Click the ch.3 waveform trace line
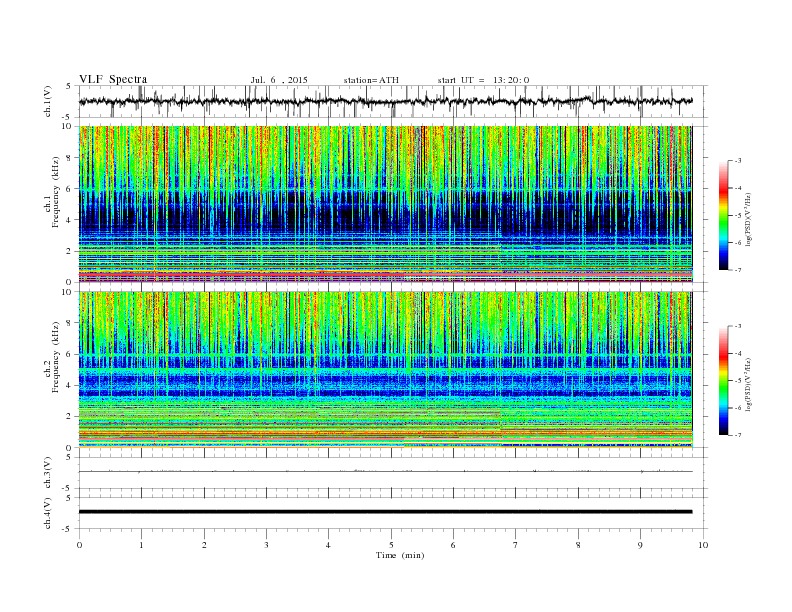This screenshot has width=792, height=612. point(385,472)
